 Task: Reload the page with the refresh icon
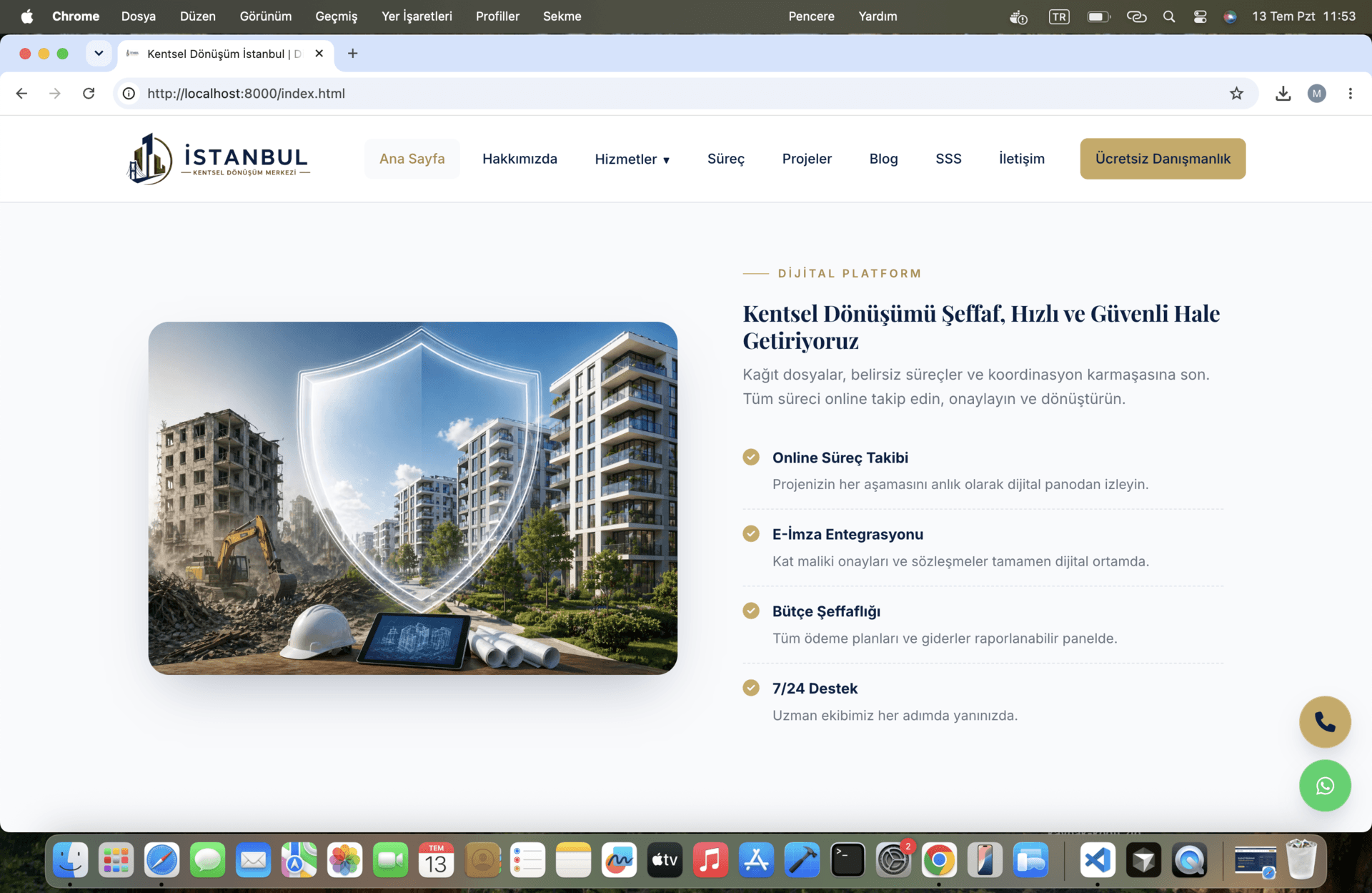point(89,93)
